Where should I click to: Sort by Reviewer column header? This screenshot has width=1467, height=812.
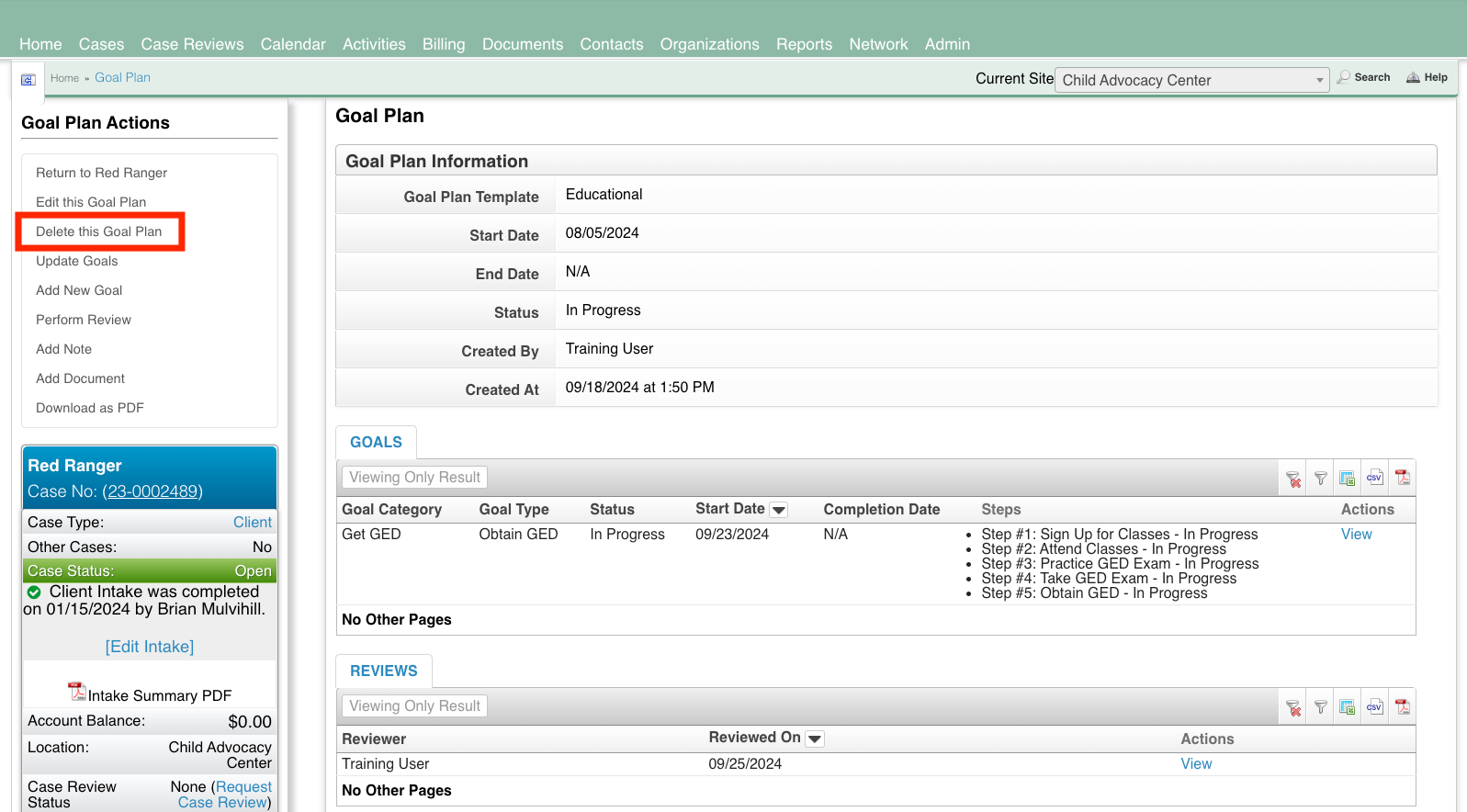click(x=374, y=739)
